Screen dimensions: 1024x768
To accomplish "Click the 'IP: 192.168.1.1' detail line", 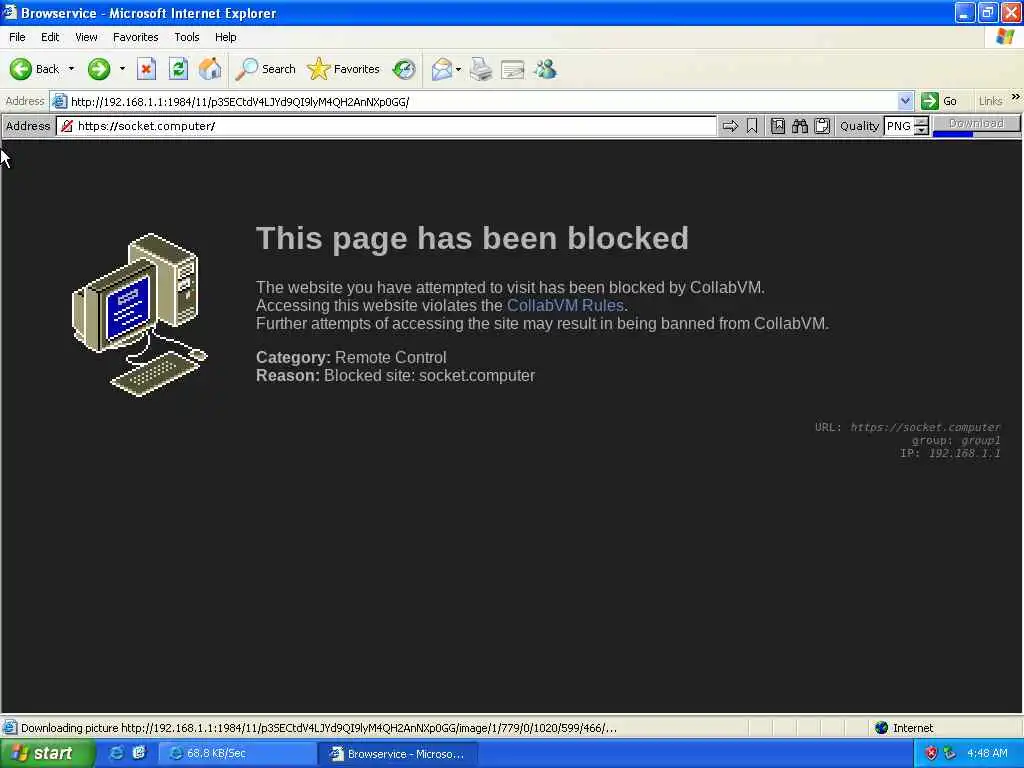I will [950, 453].
